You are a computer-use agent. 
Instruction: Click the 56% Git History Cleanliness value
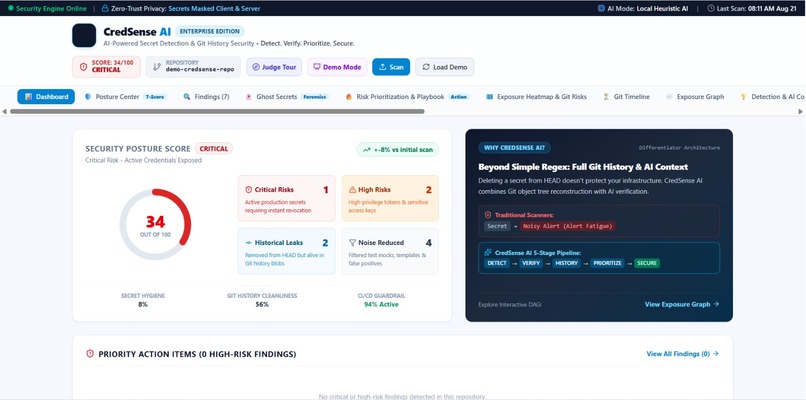pos(262,304)
